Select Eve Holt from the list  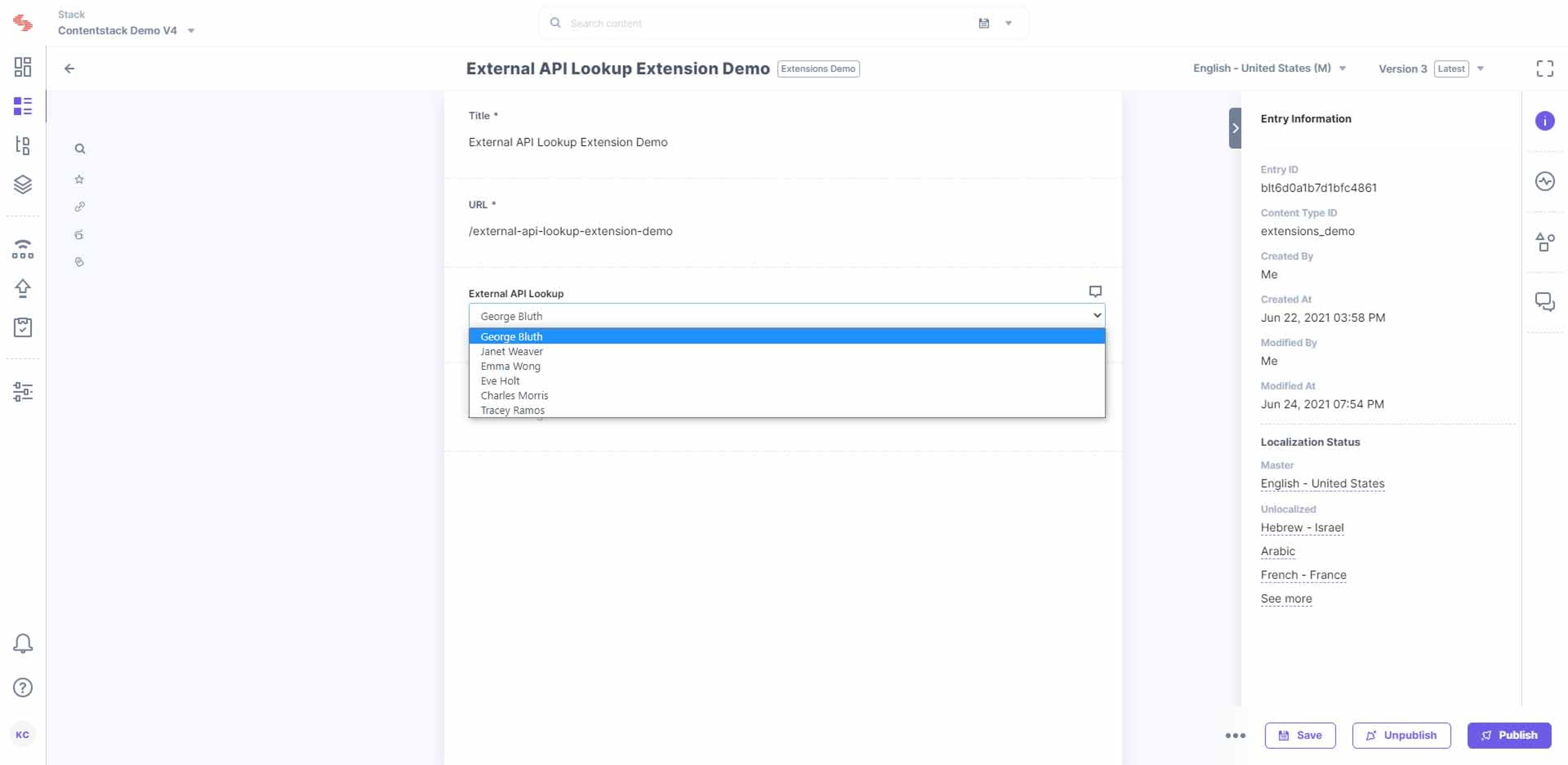click(786, 381)
